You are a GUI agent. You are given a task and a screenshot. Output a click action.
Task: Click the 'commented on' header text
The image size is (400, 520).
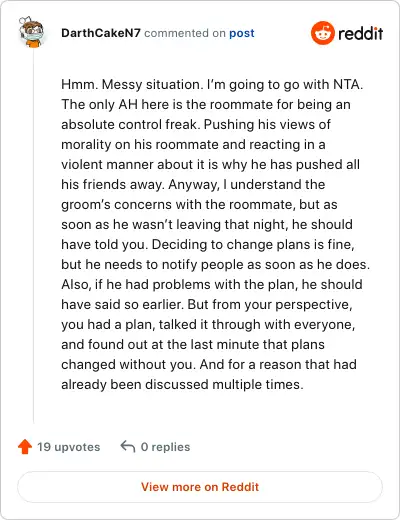tap(185, 33)
